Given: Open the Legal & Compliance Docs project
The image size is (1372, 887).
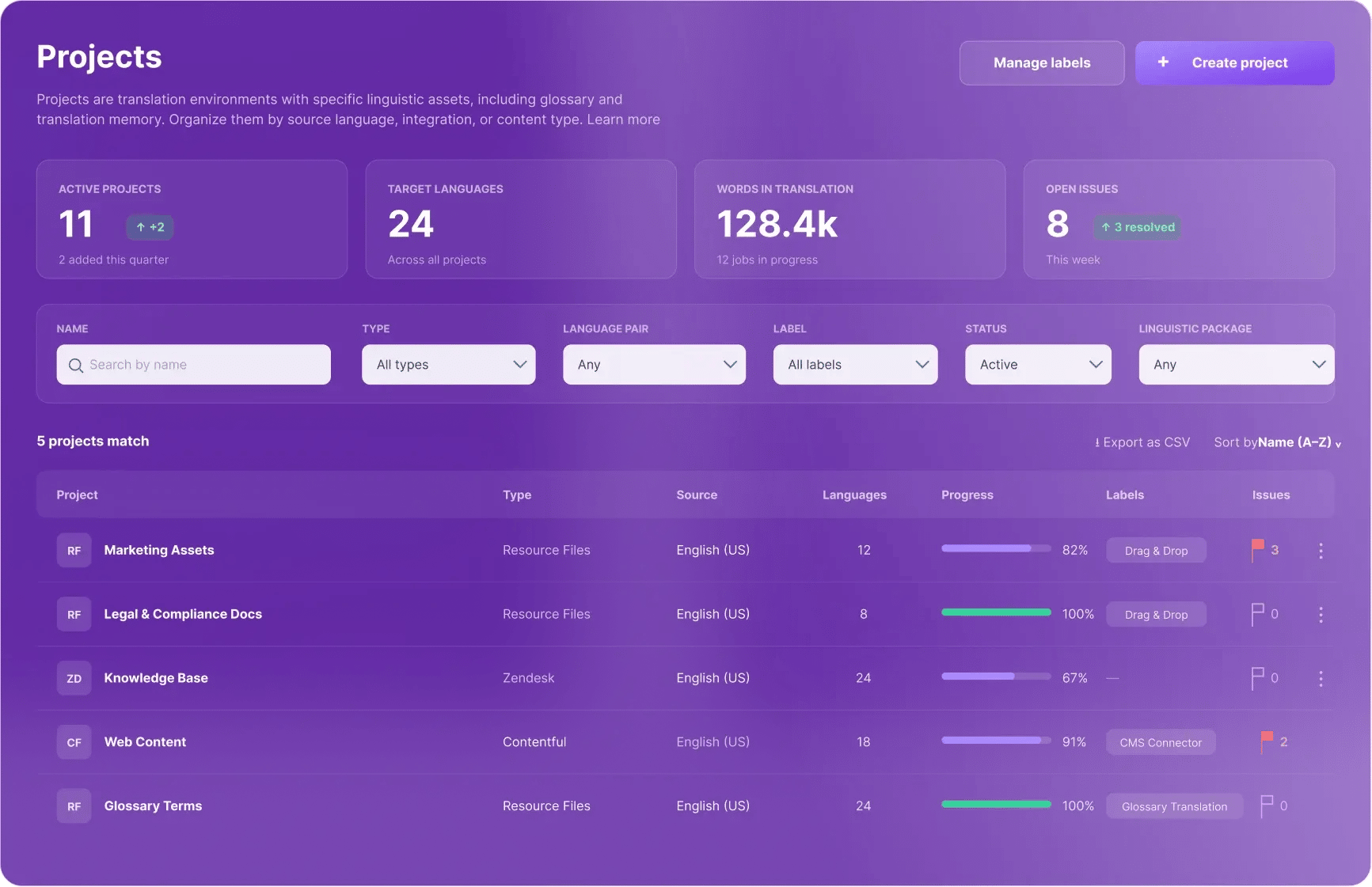Looking at the screenshot, I should pyautogui.click(x=183, y=614).
